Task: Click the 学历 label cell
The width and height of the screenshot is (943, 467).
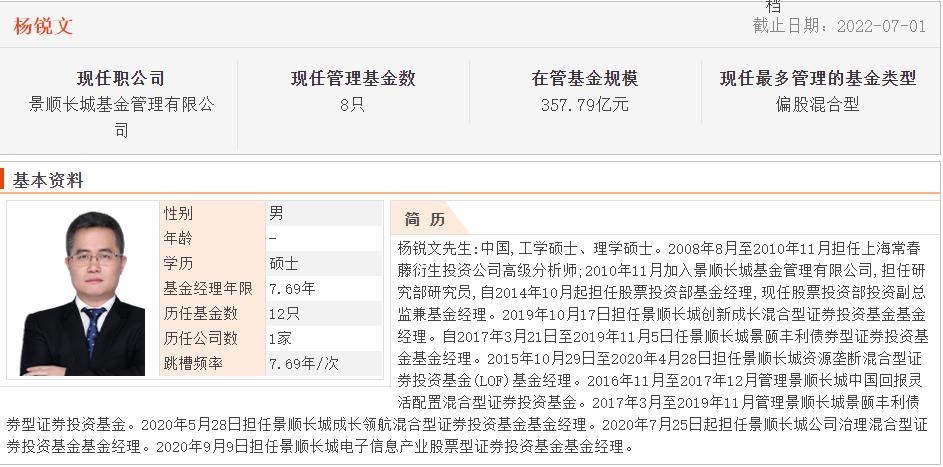Action: tap(212, 263)
